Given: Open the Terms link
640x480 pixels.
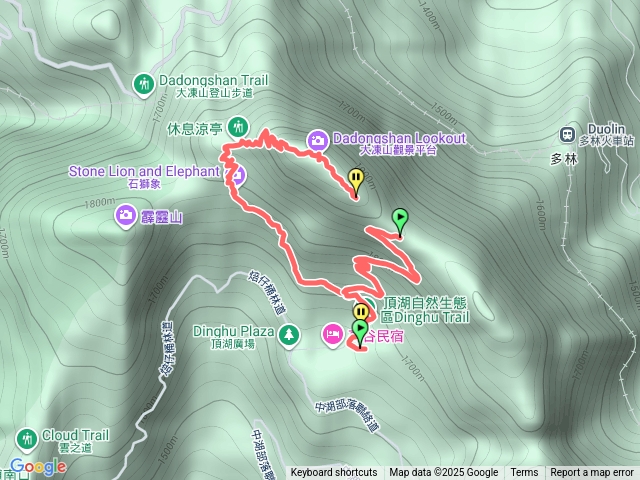Looking at the screenshot, I should [524, 473].
